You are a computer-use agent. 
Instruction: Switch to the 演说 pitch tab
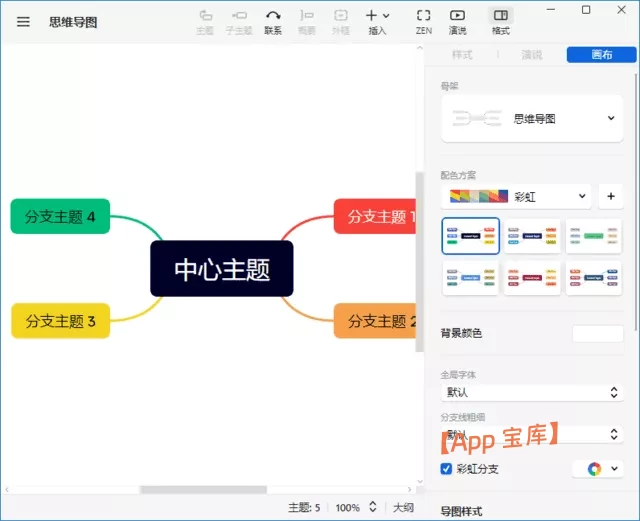click(532, 55)
